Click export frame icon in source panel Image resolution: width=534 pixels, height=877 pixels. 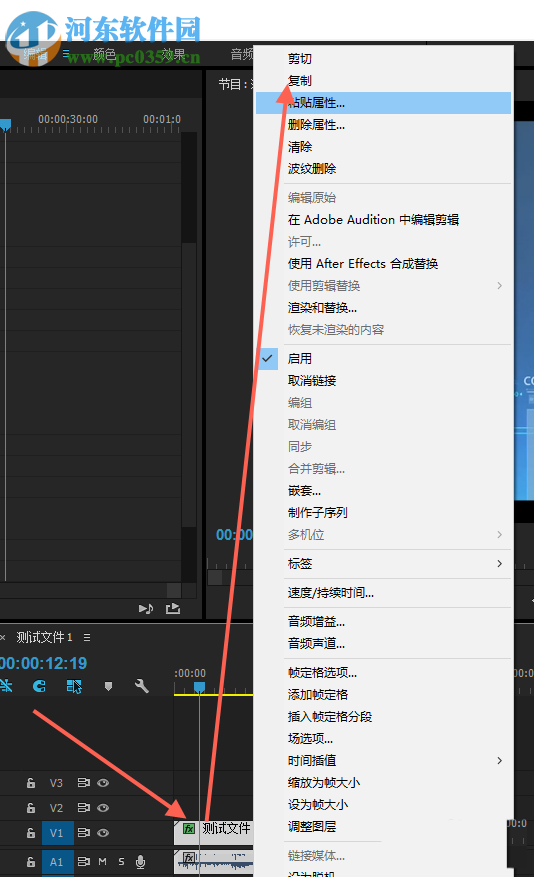173,609
